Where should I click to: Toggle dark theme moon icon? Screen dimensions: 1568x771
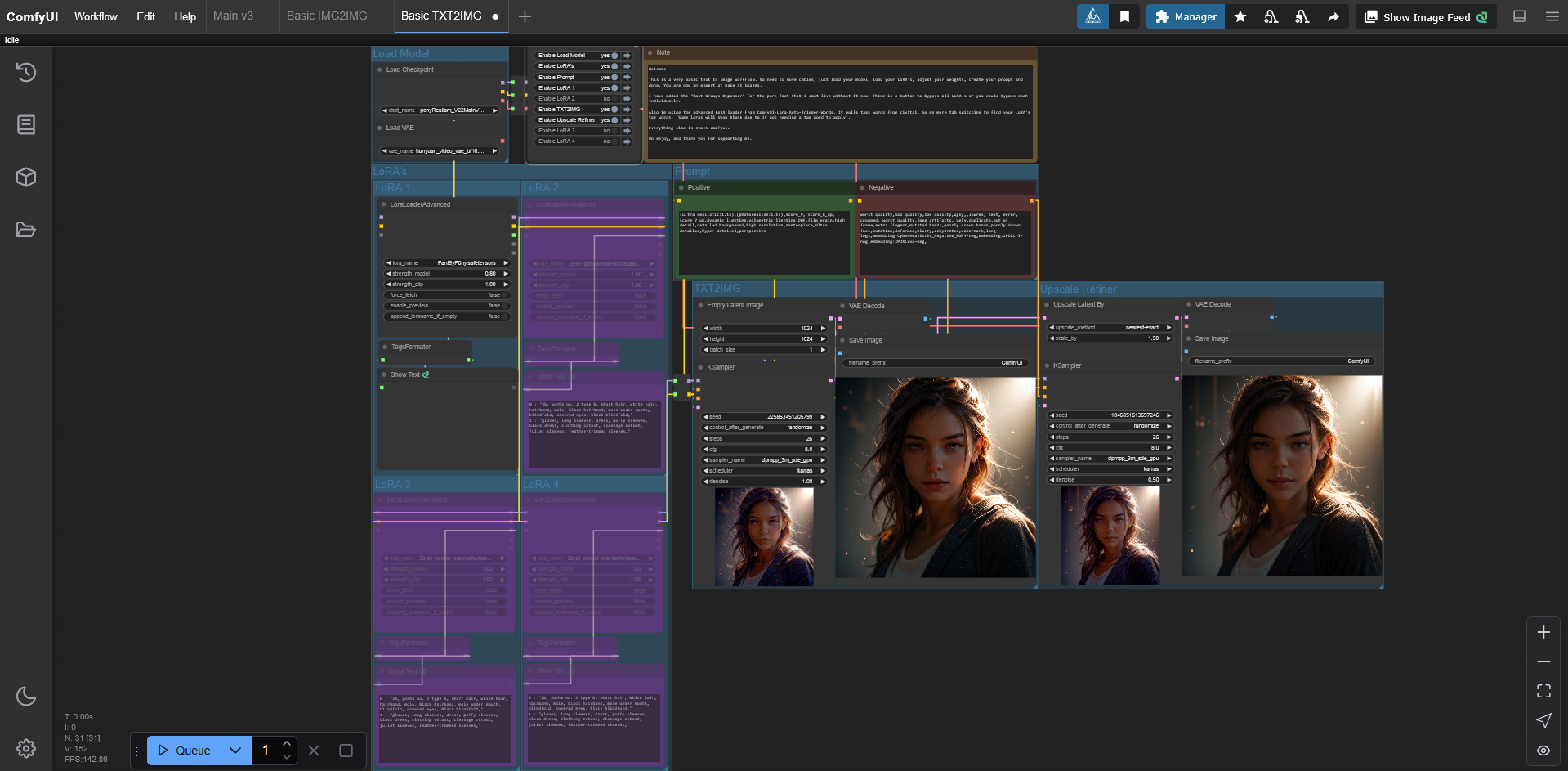(26, 696)
